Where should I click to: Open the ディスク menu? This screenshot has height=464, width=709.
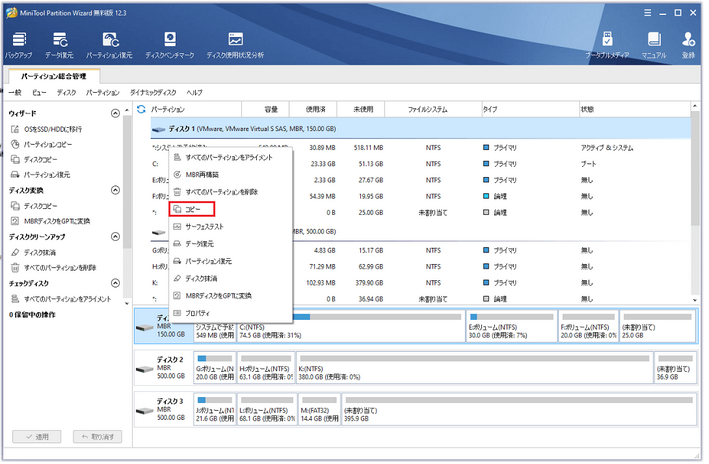click(x=66, y=93)
